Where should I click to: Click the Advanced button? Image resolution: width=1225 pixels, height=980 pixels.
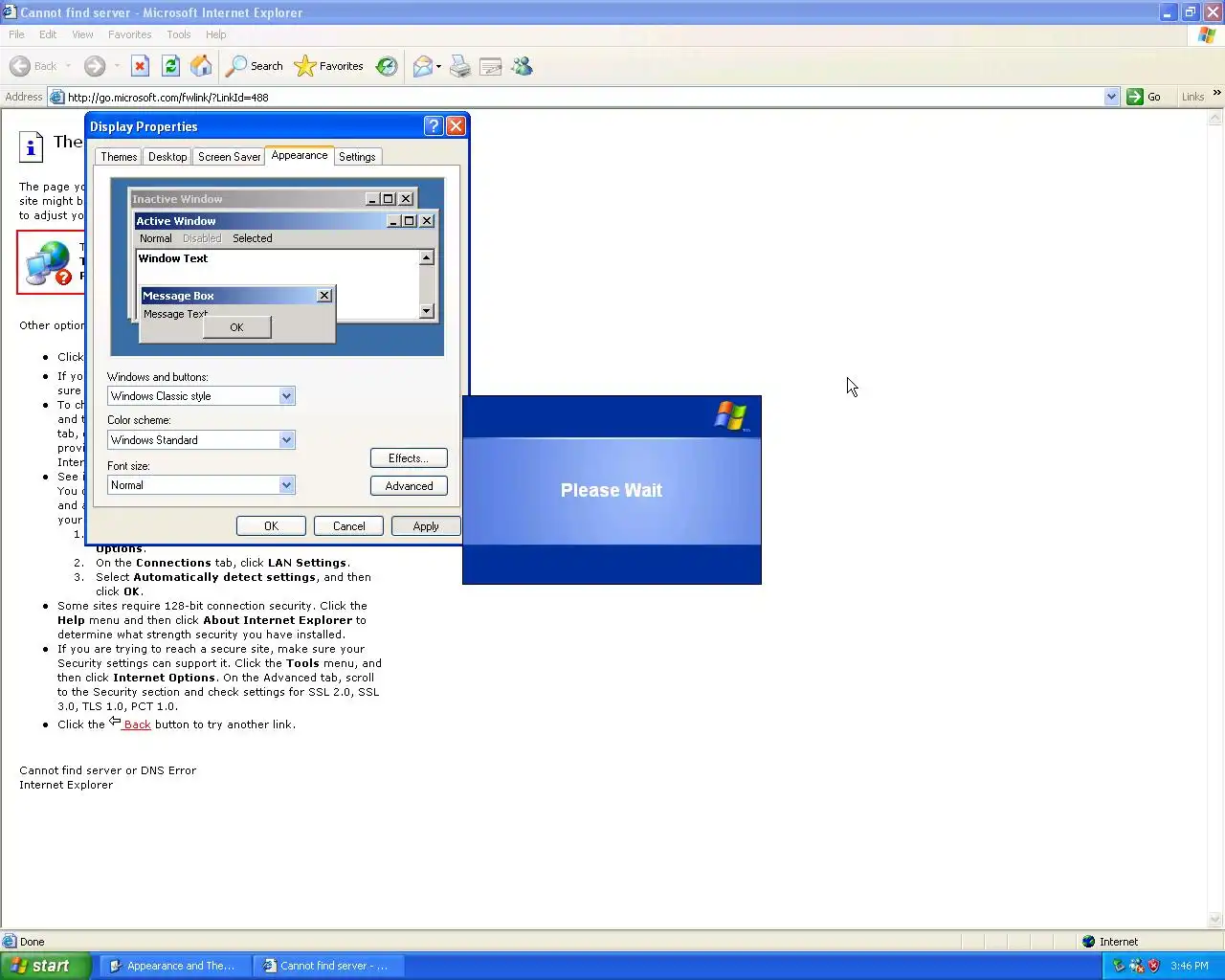[409, 486]
